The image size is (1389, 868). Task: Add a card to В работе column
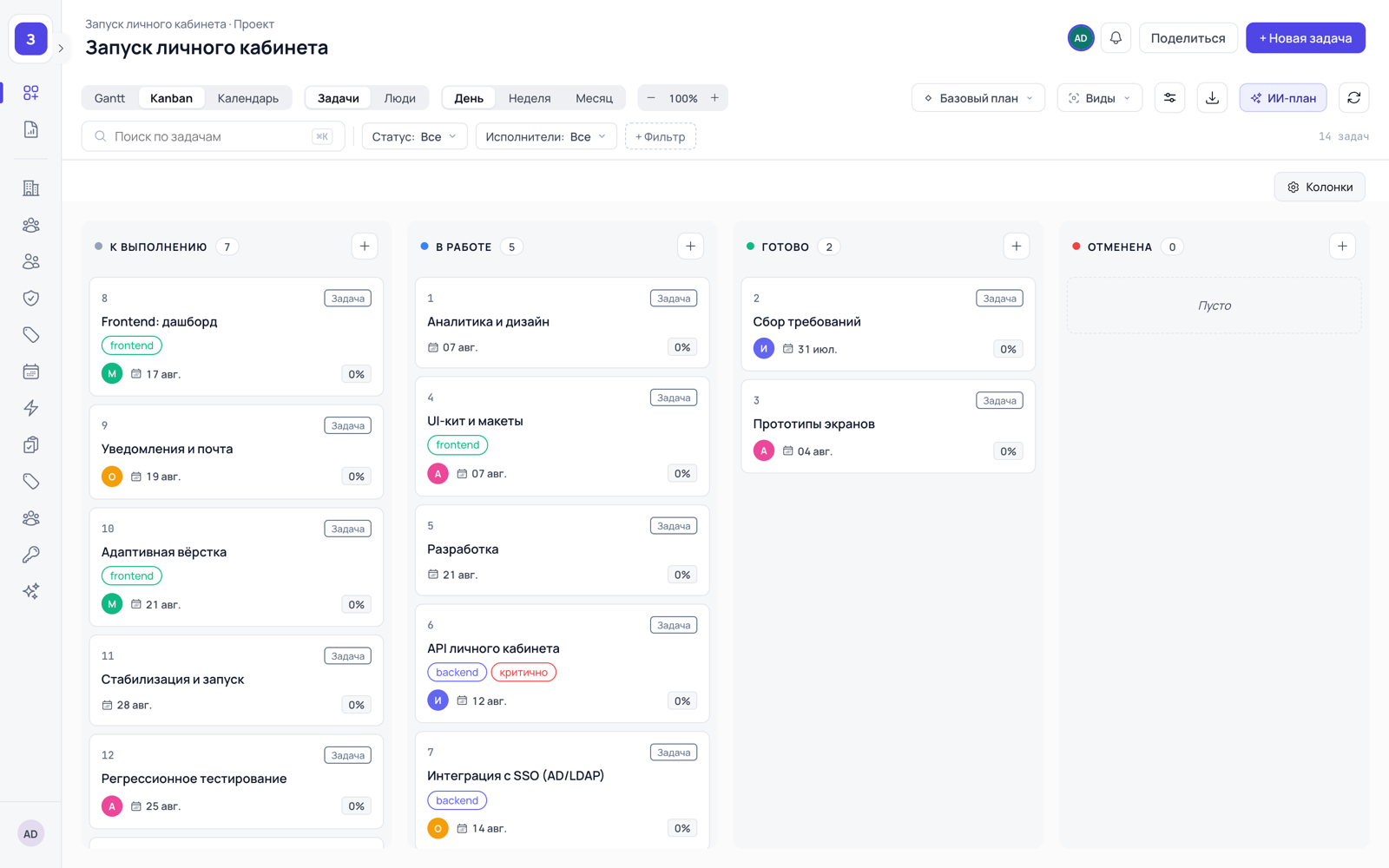(690, 247)
